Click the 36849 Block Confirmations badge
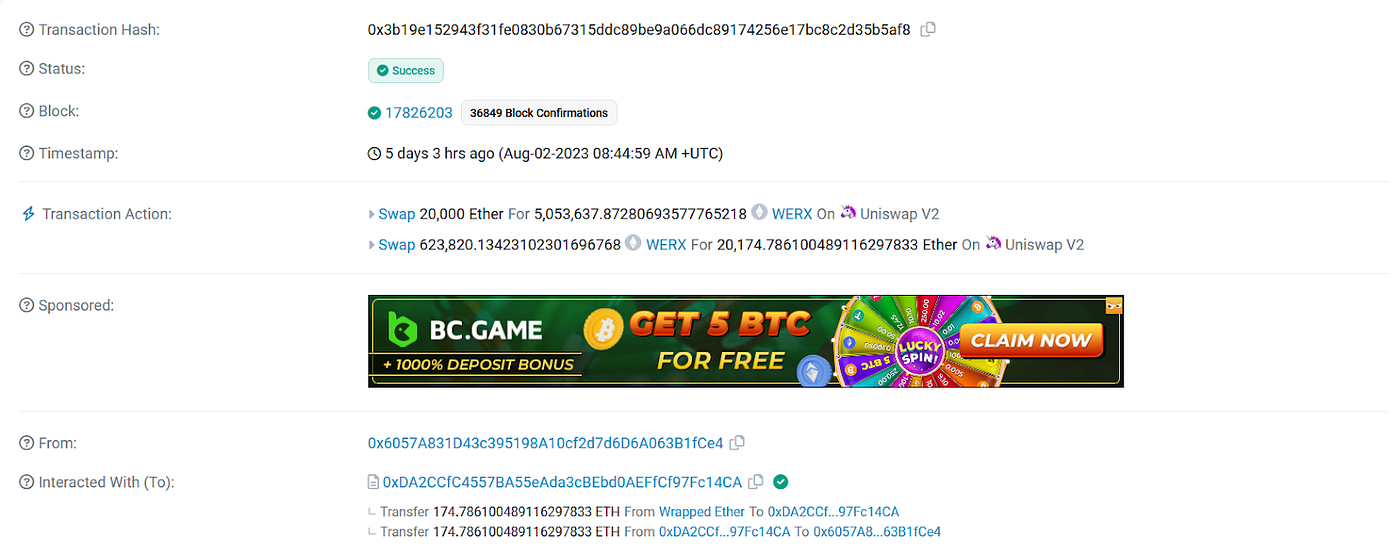The width and height of the screenshot is (1400, 553). pyautogui.click(x=539, y=113)
